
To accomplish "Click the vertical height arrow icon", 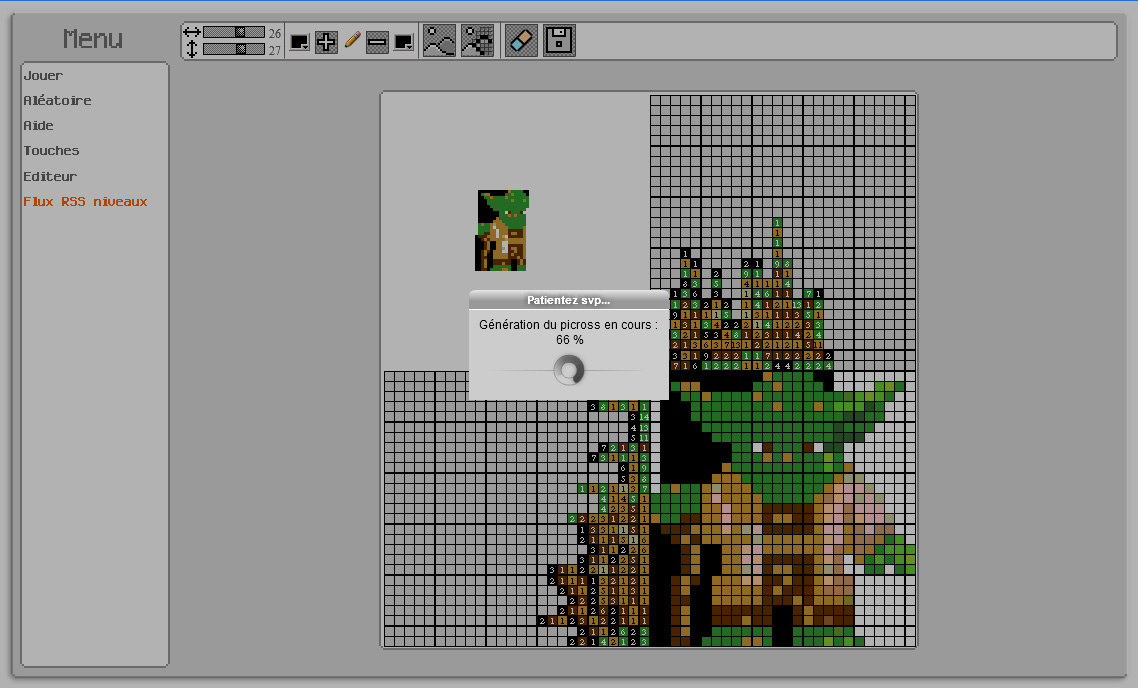I will [x=192, y=49].
